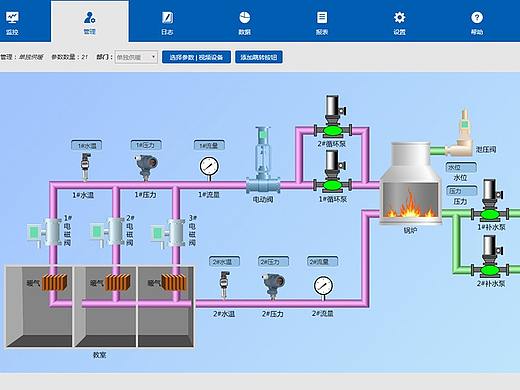Image resolution: width=520 pixels, height=390 pixels.
Task: Click the 3#电磁阀 solenoid valve
Action: point(168,233)
